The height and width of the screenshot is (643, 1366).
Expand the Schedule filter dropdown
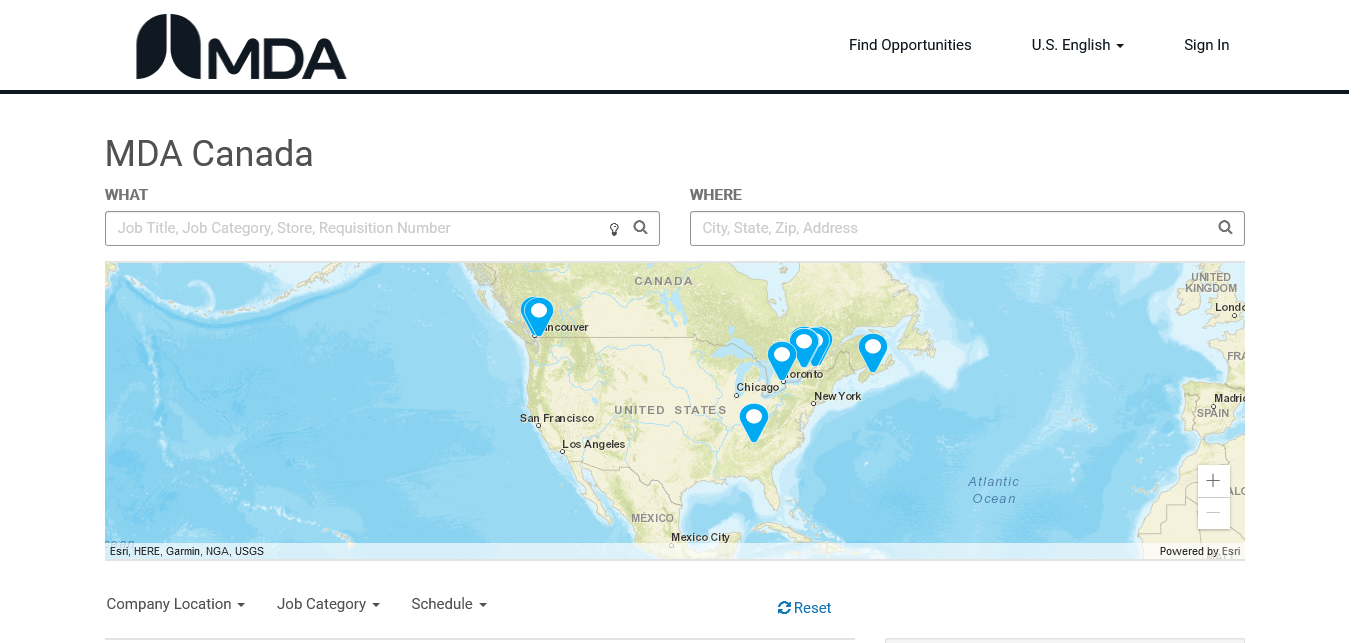[448, 604]
